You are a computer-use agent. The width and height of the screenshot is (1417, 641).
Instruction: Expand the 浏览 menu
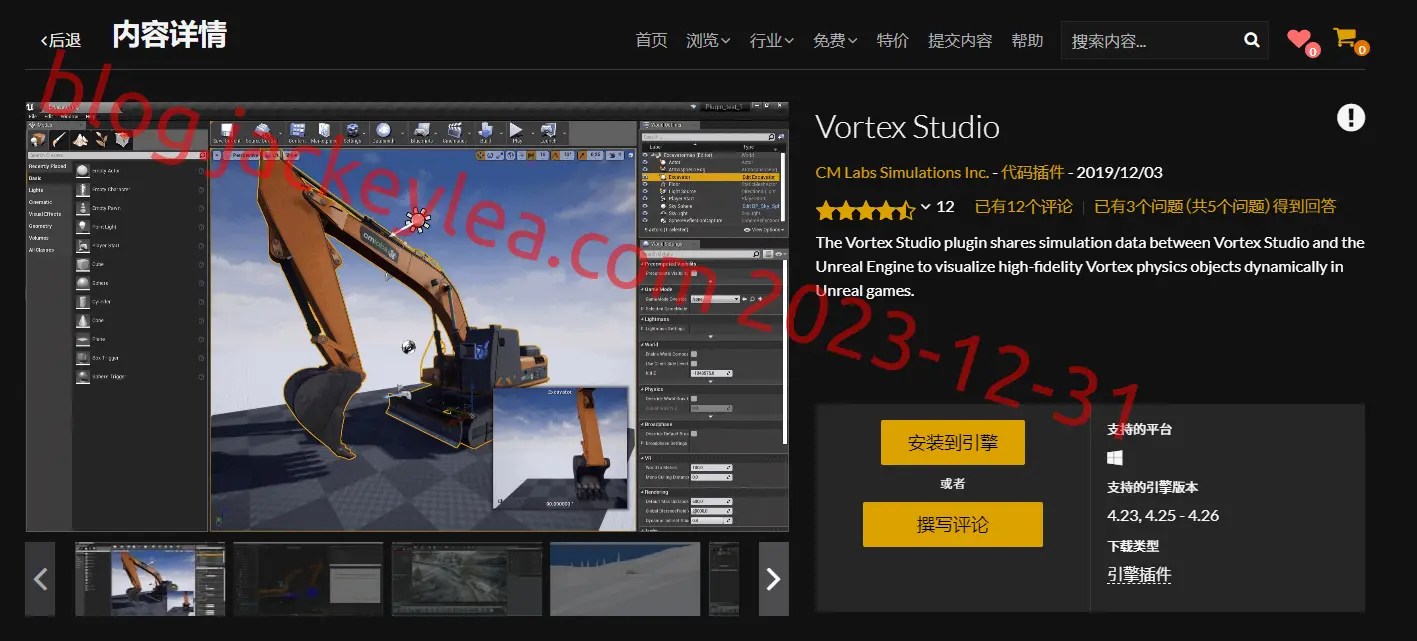tap(708, 40)
